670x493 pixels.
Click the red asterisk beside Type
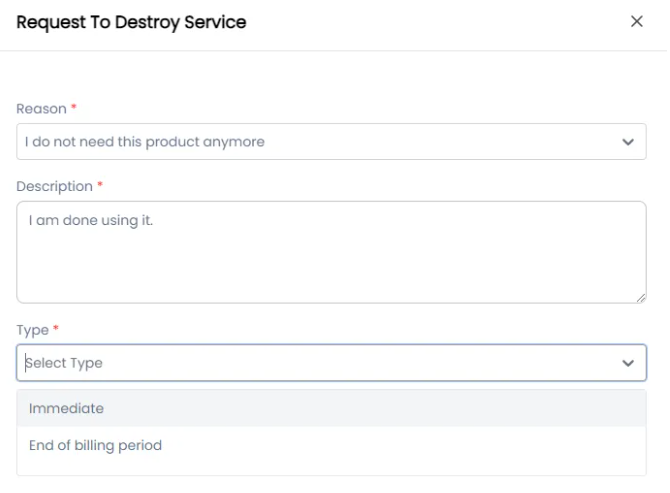pos(56,327)
